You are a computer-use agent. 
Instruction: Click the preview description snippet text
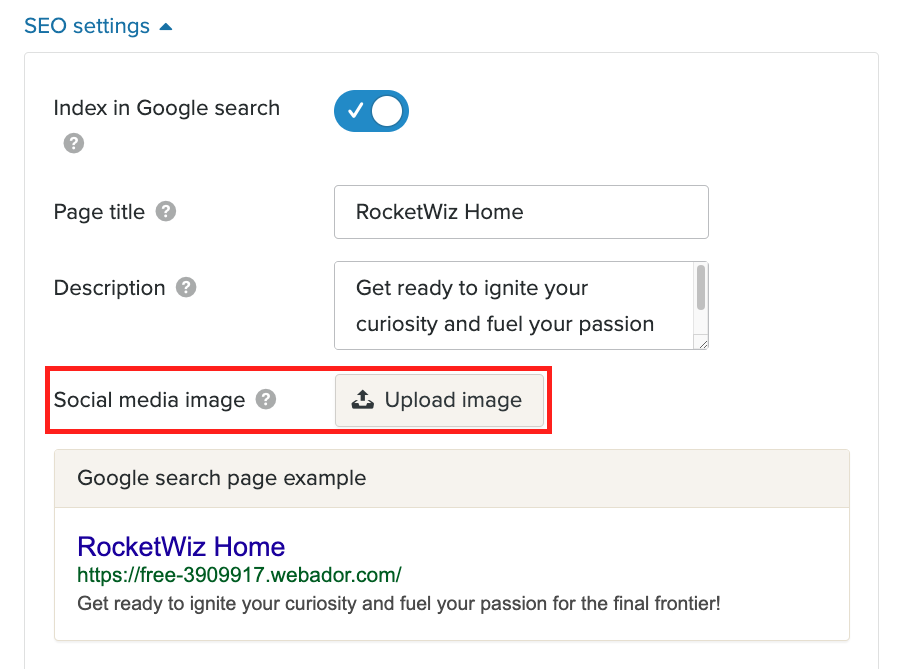tap(398, 603)
